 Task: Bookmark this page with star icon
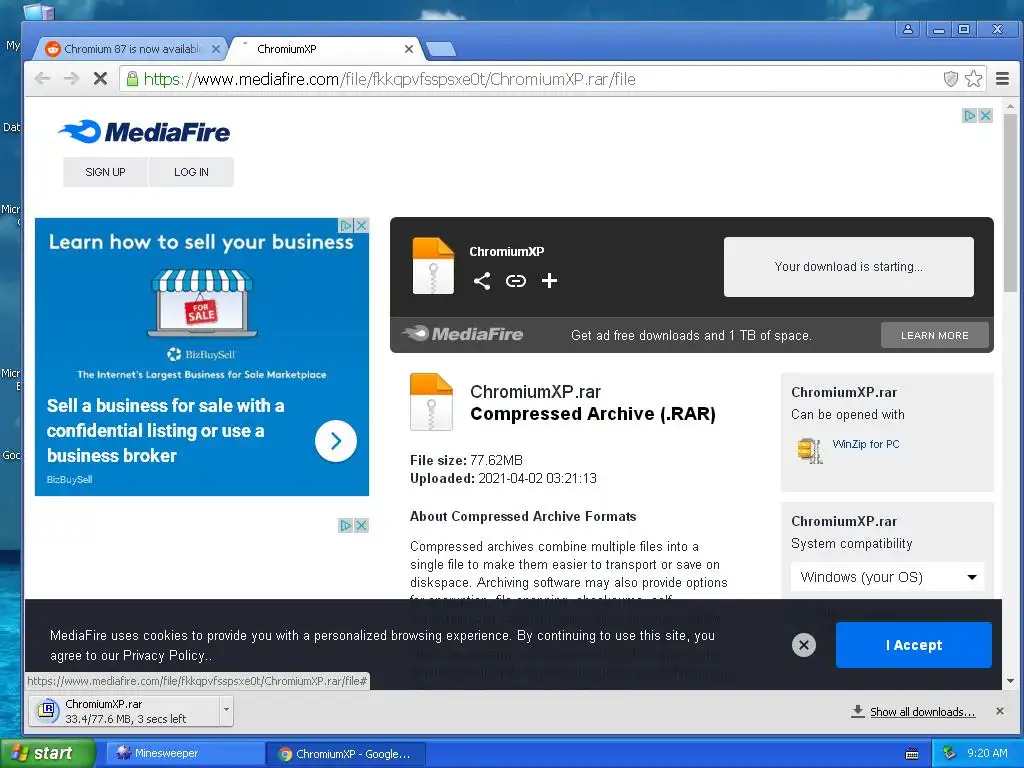pyautogui.click(x=974, y=79)
